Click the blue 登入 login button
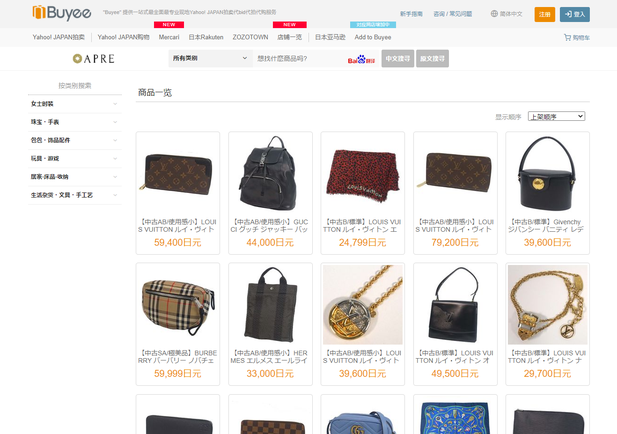 pos(575,14)
